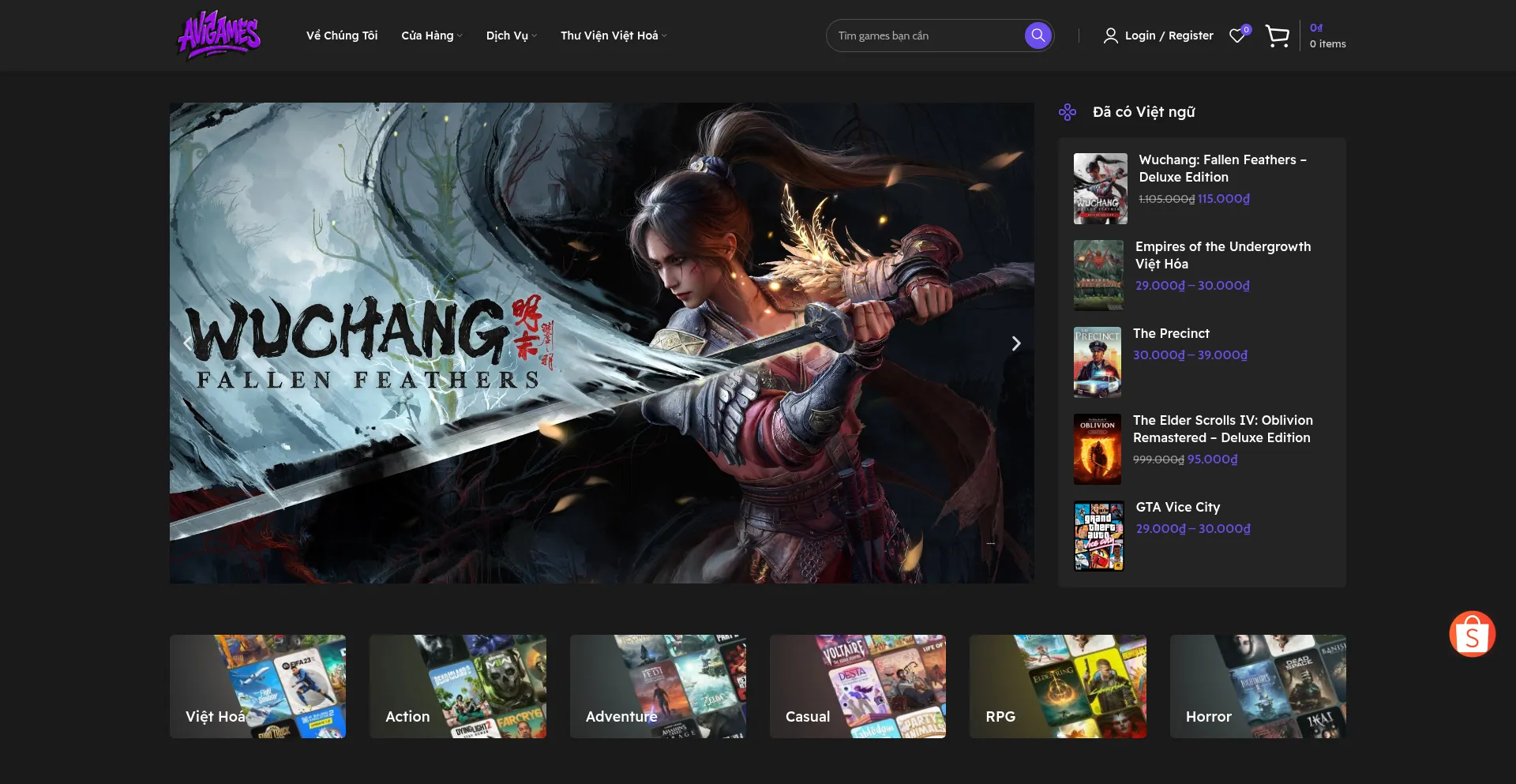This screenshot has height=784, width=1516.
Task: Open GTA Vice City cover thumbnail
Action: coord(1099,536)
